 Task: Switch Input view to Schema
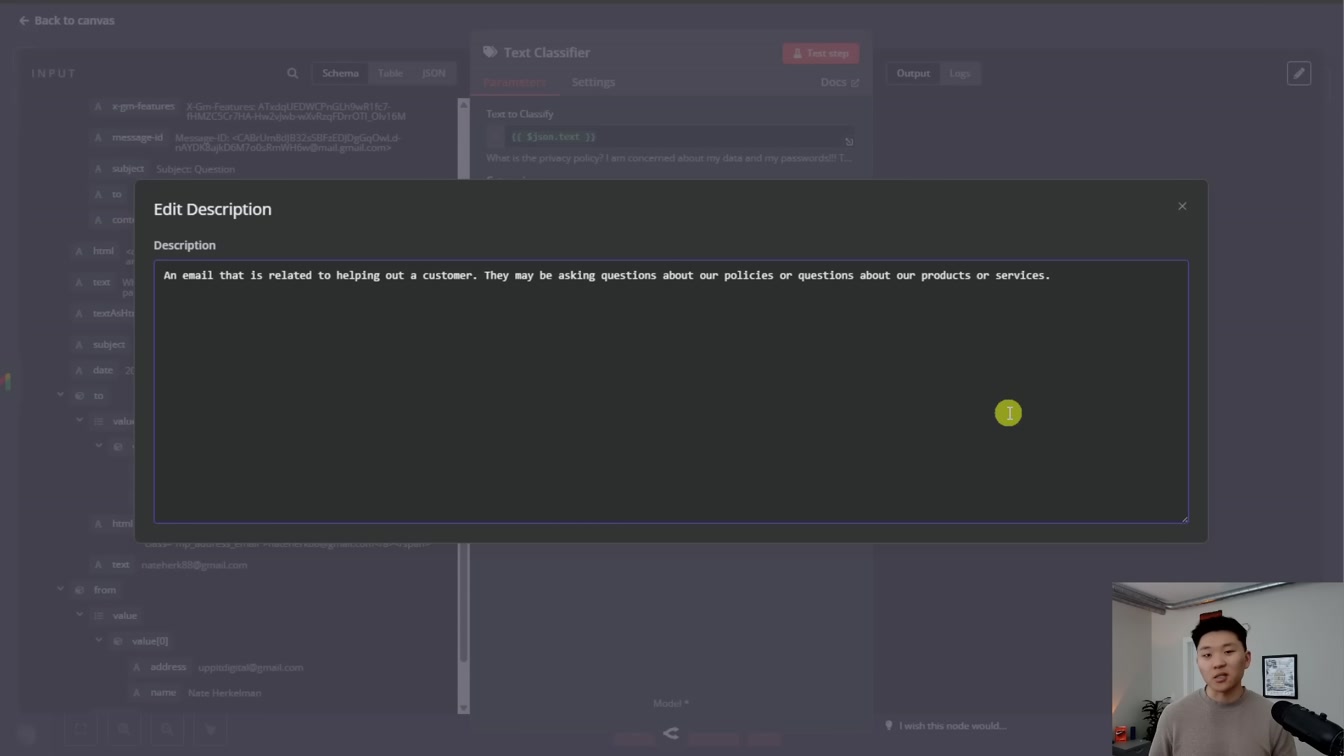(340, 73)
